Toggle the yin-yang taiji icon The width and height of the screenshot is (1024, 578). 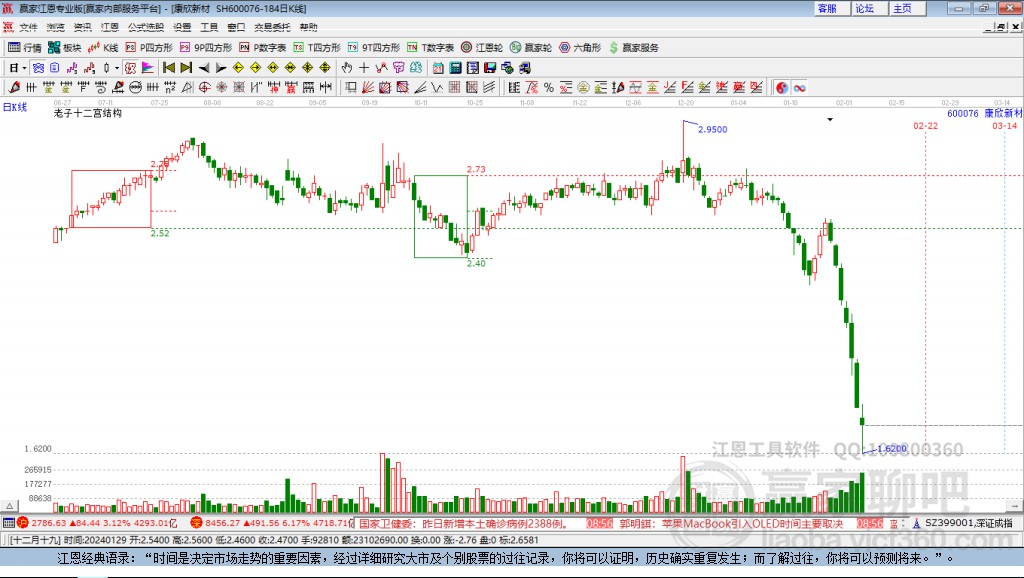(x=782, y=88)
